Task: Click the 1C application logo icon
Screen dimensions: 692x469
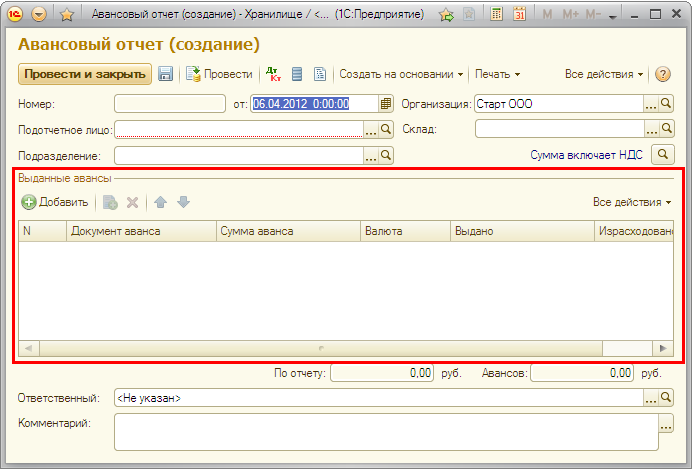Action: point(15,15)
